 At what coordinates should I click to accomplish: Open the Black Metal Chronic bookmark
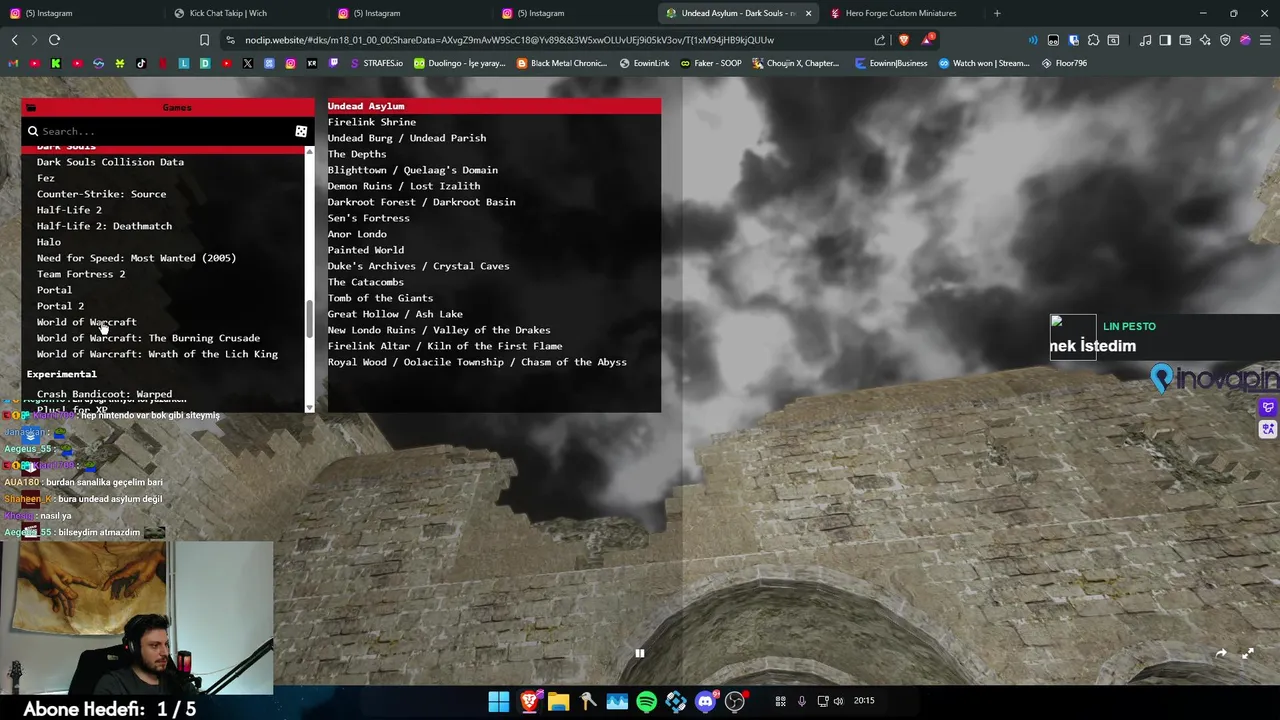tap(562, 63)
